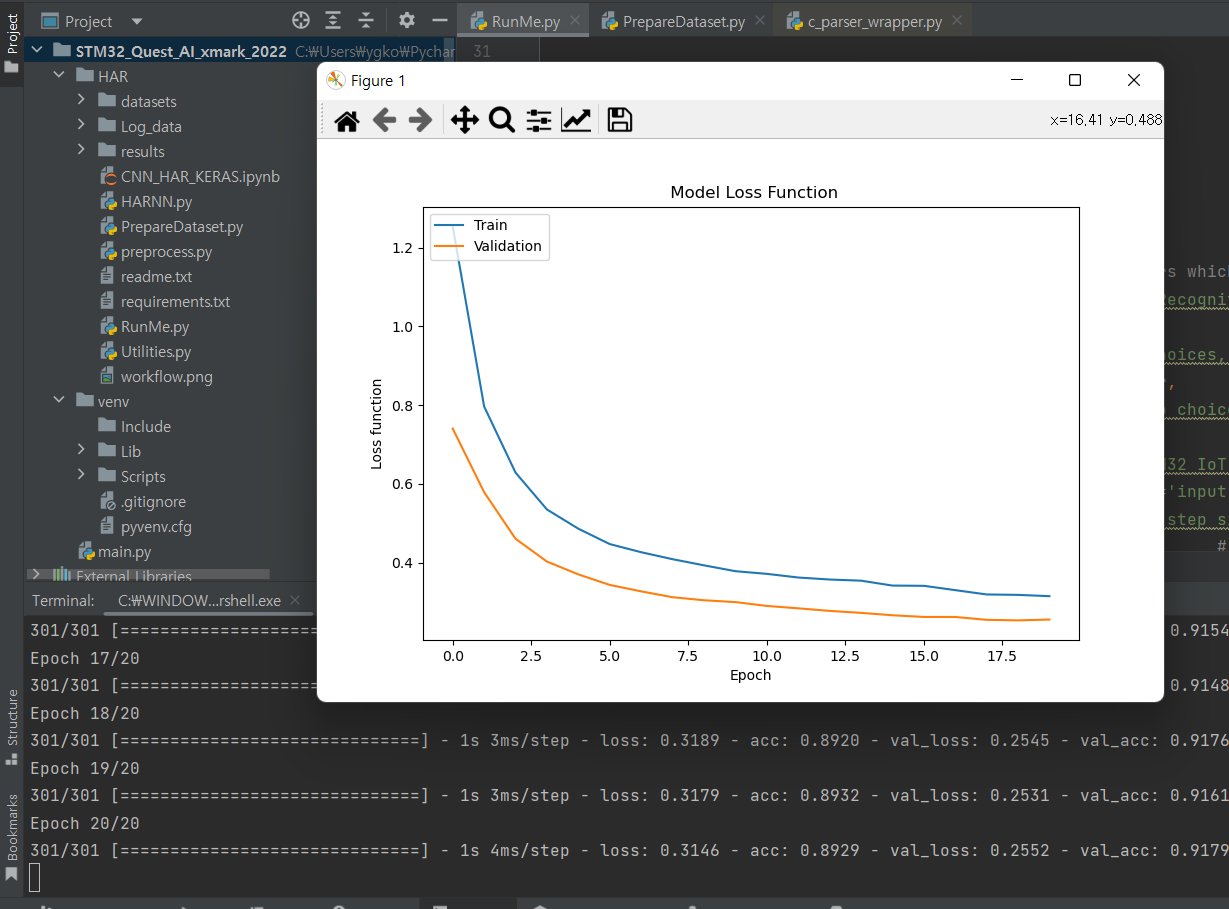Open Edit axis and curve parameters

coord(576,121)
